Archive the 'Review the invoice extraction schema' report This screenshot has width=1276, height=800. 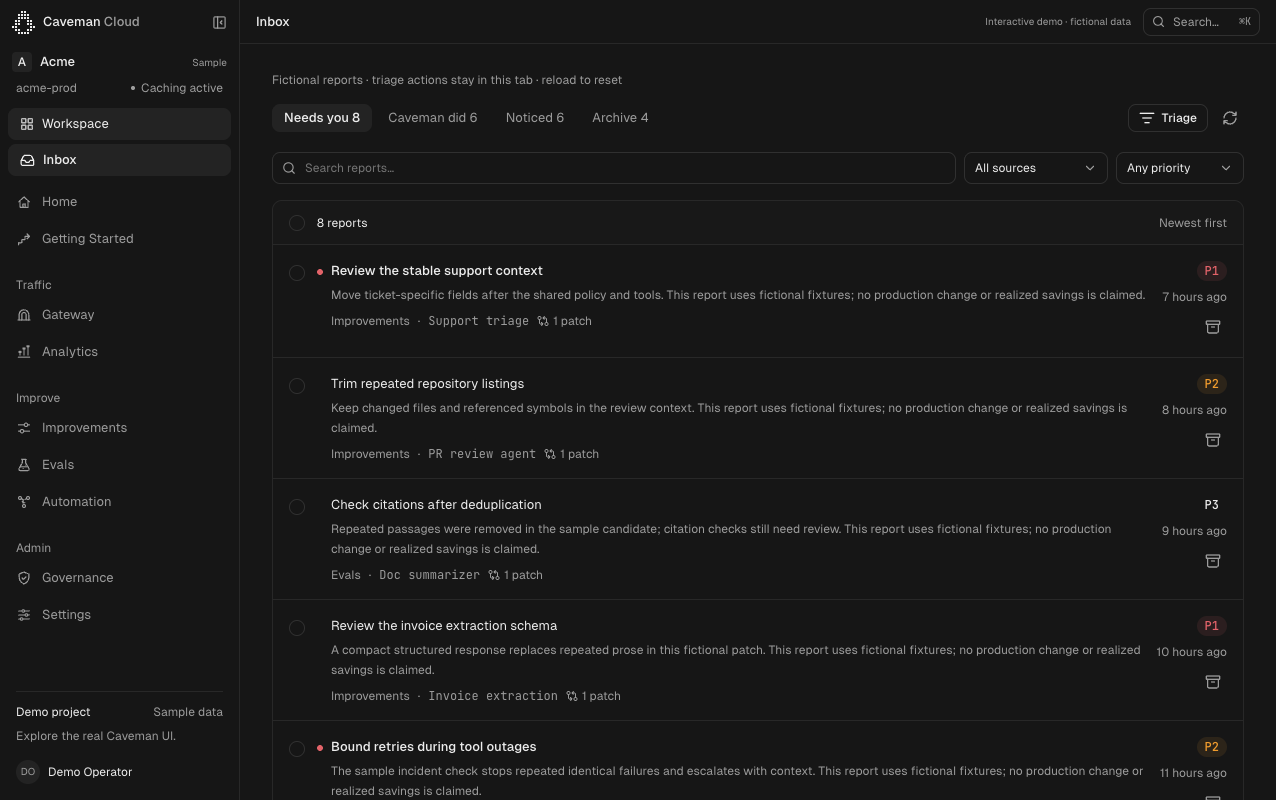click(1213, 682)
